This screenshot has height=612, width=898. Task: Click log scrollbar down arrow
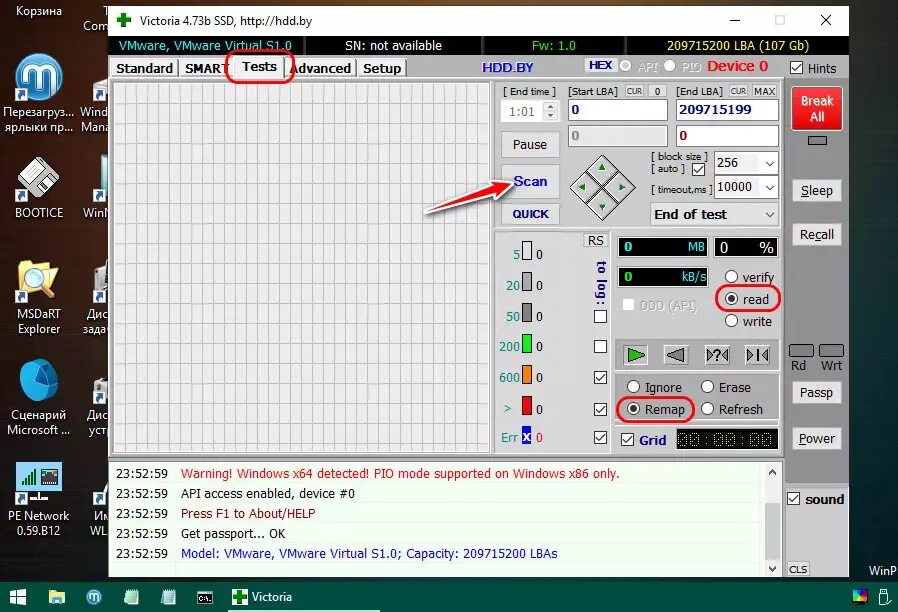tap(772, 568)
